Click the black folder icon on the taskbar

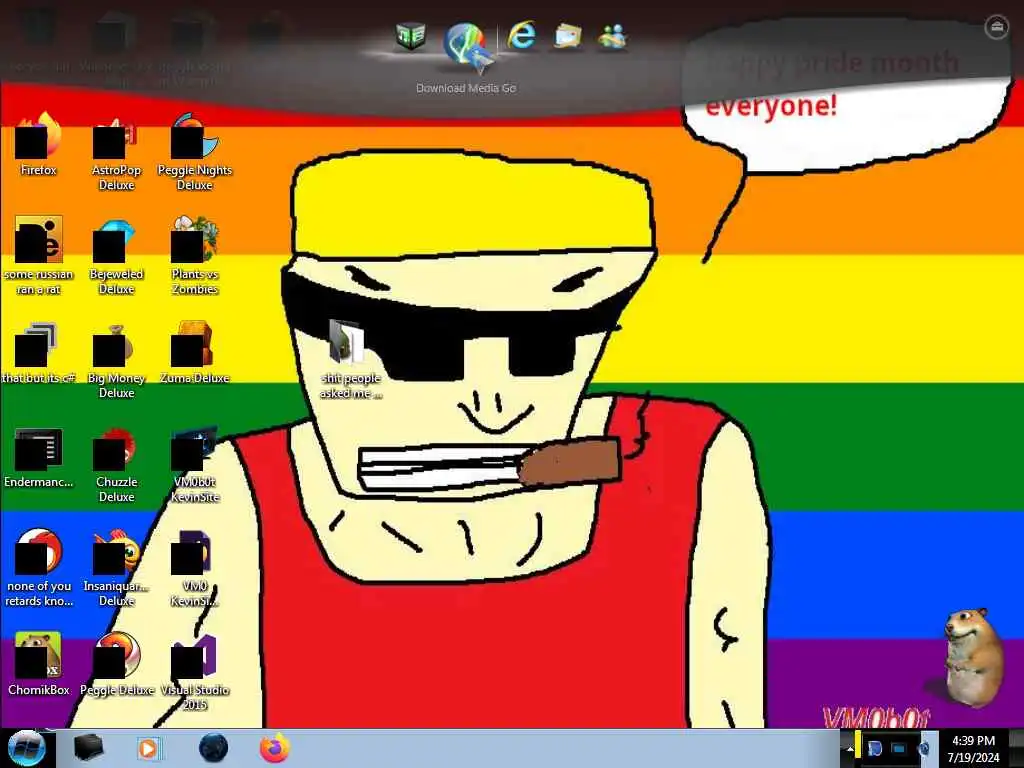88,748
